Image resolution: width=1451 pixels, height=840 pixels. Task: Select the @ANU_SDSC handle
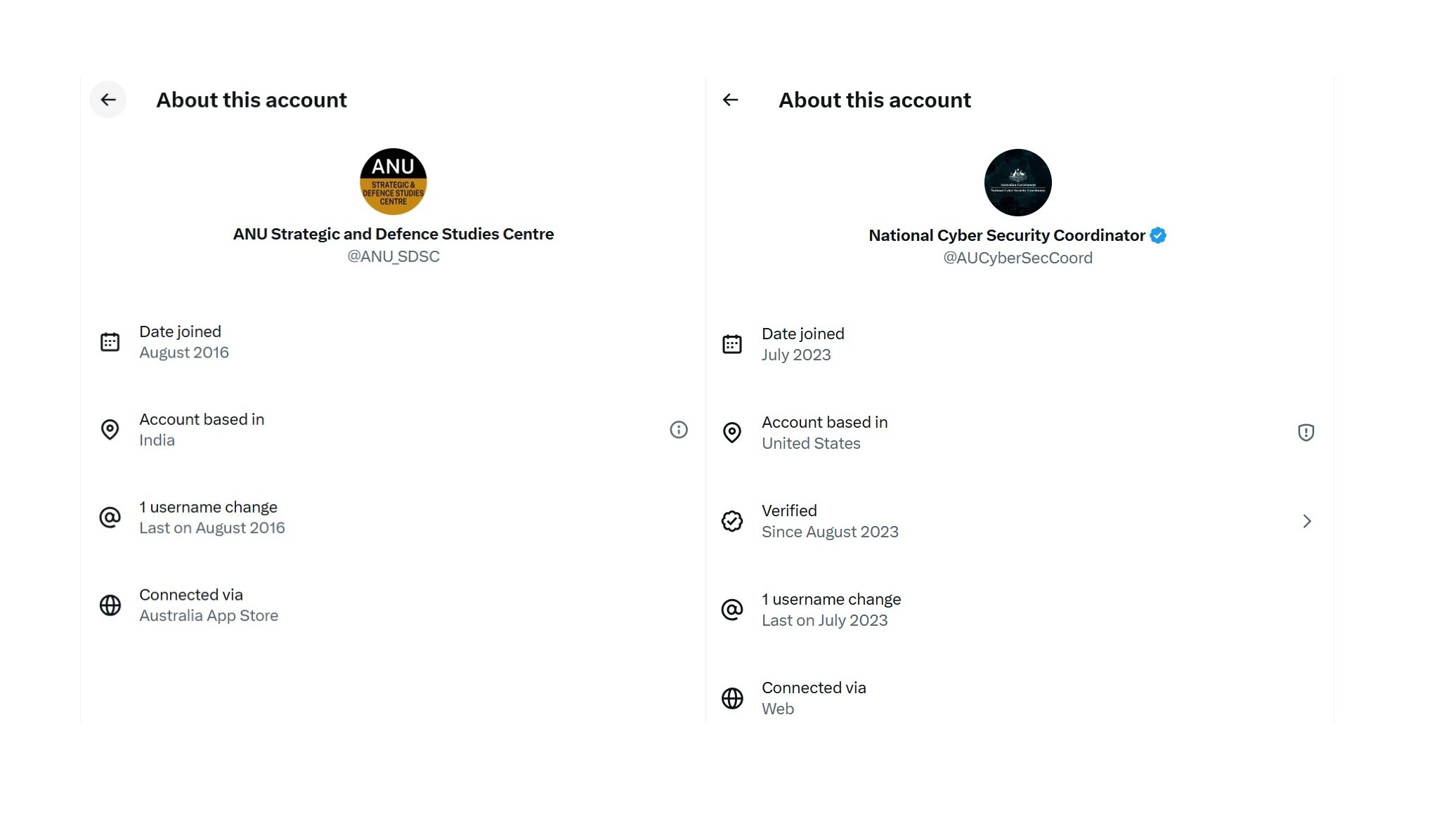click(x=392, y=256)
